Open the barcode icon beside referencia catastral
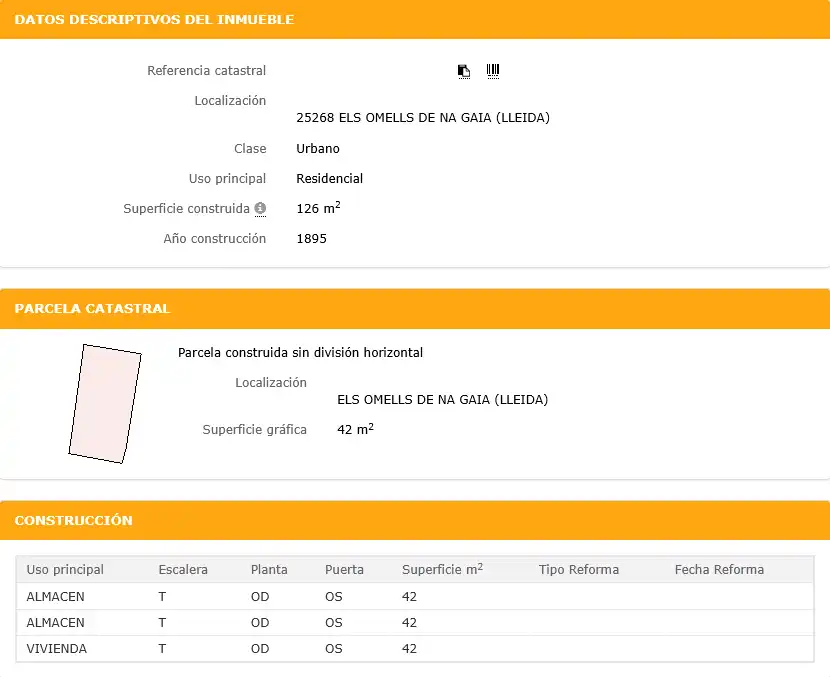 [493, 71]
